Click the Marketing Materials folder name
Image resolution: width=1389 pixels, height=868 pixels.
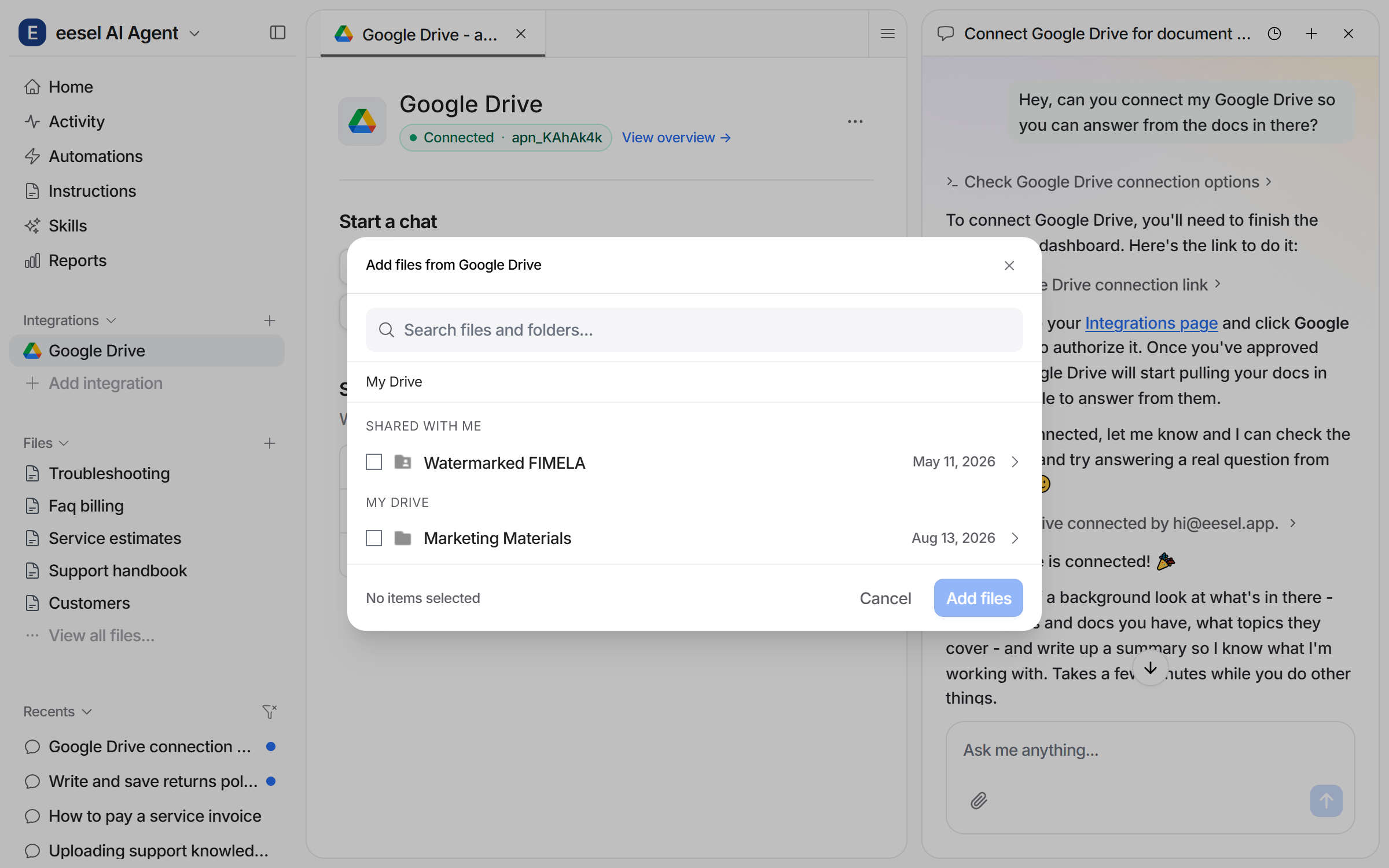(497, 538)
